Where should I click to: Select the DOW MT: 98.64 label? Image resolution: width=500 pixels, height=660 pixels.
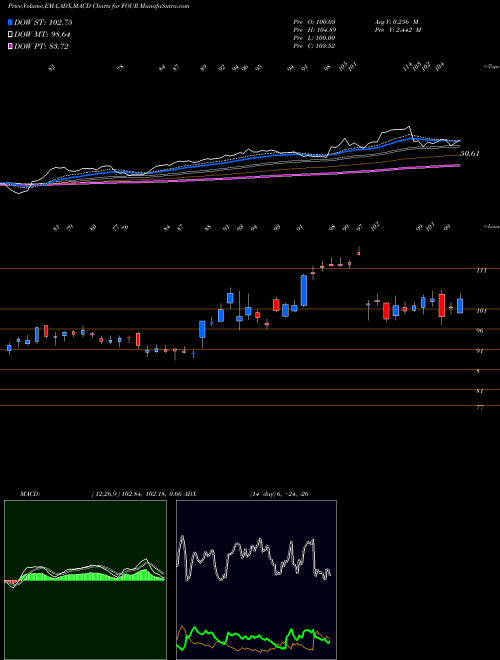tap(42, 35)
